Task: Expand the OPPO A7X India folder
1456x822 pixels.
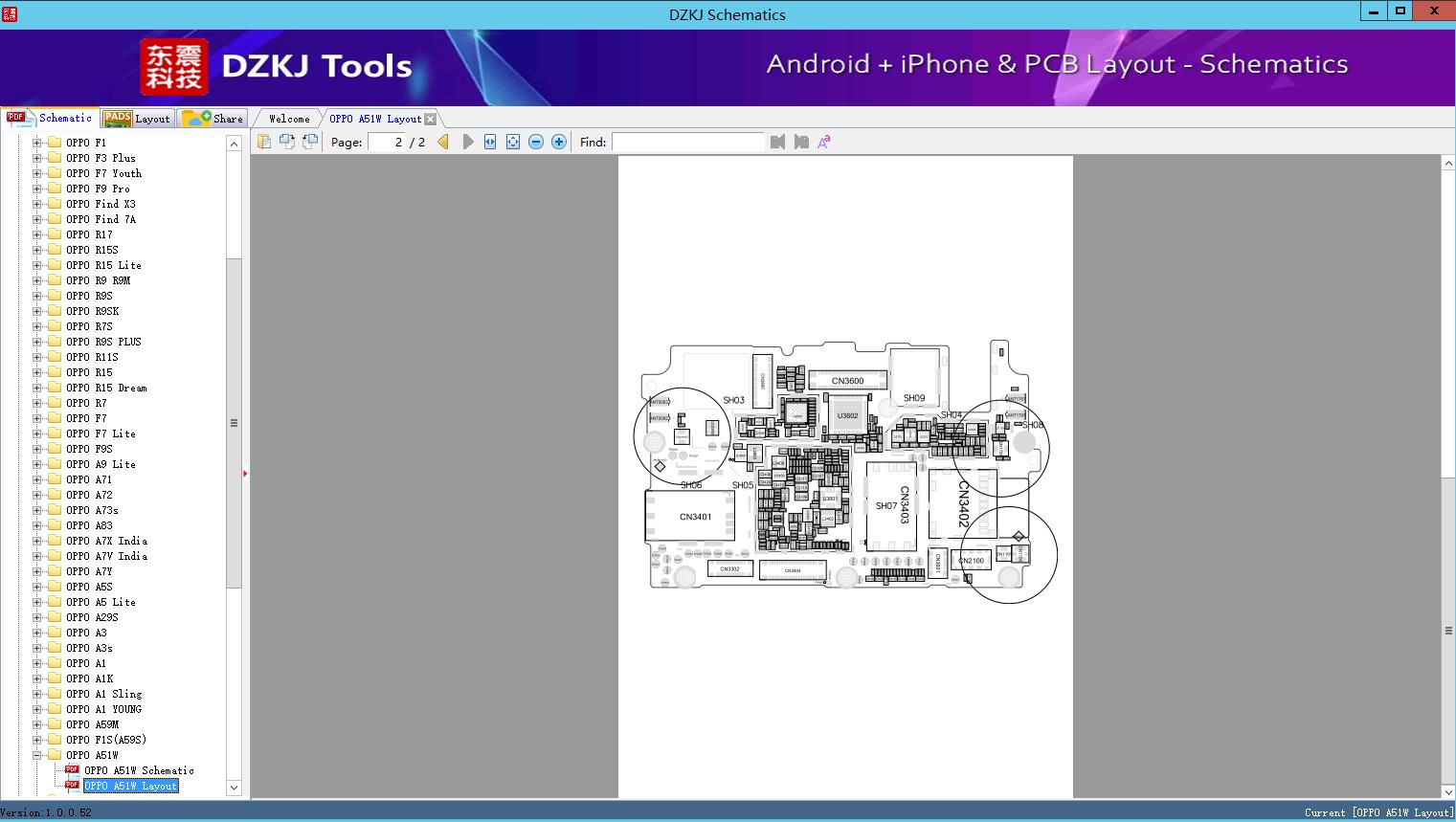Action: pos(37,541)
